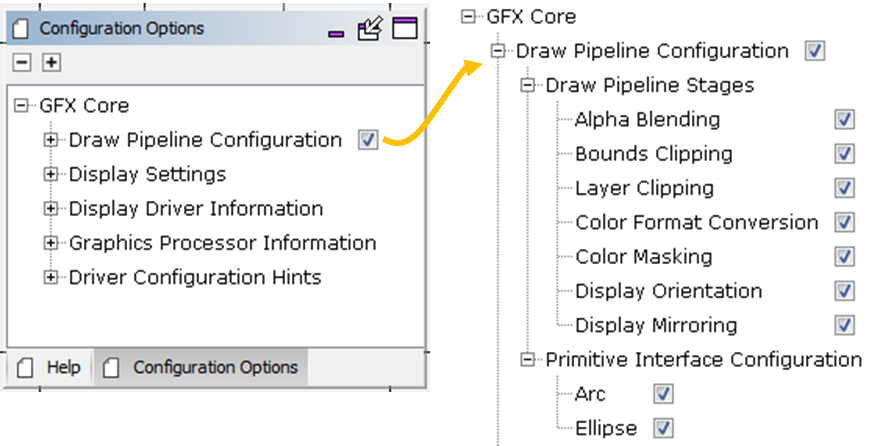Click the Help tab page icon
This screenshot has width=883, height=446.
pos(25,368)
